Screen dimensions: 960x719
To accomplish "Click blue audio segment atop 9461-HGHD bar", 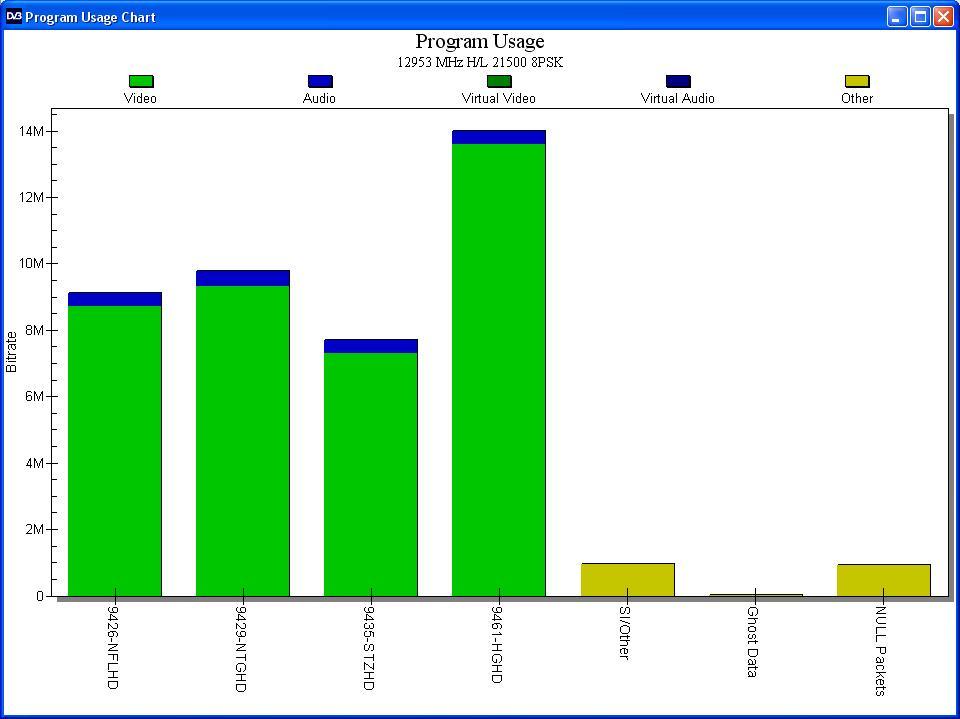I will pos(498,137).
